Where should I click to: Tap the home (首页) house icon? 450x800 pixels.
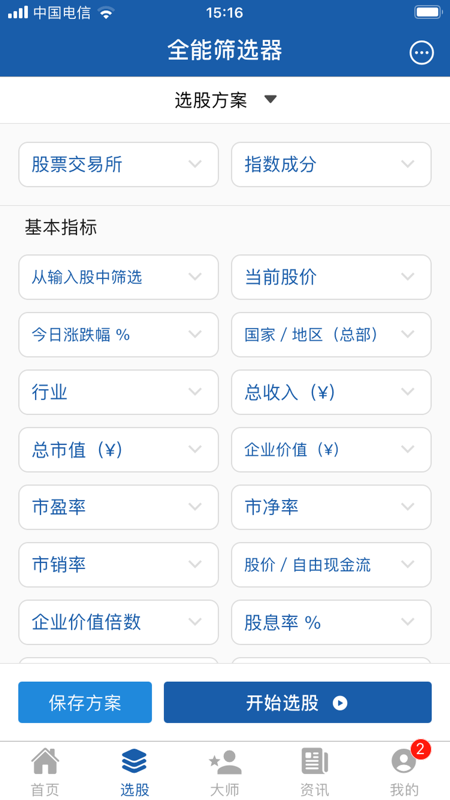pos(45,762)
